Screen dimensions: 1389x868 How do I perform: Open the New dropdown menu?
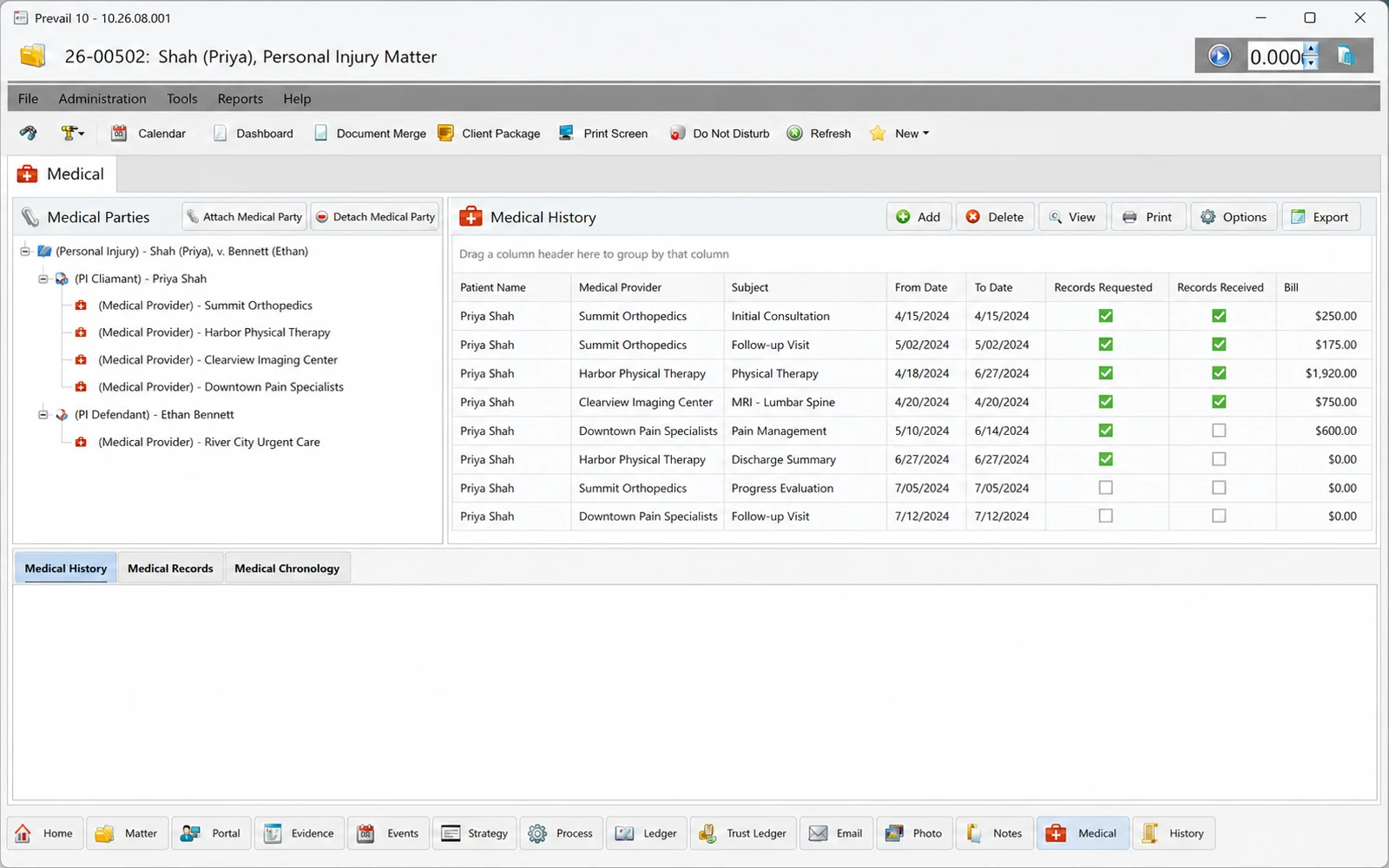pos(900,134)
